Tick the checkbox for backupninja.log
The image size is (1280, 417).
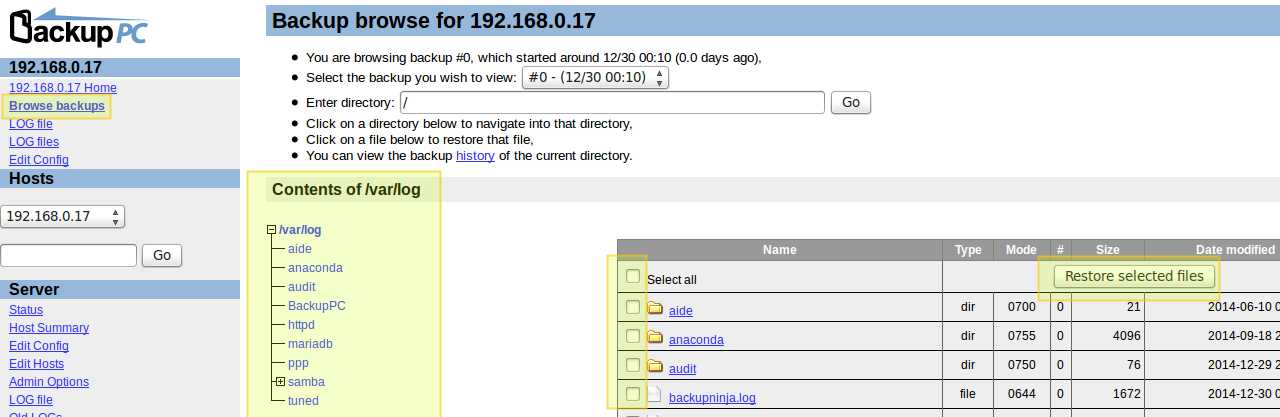click(632, 394)
